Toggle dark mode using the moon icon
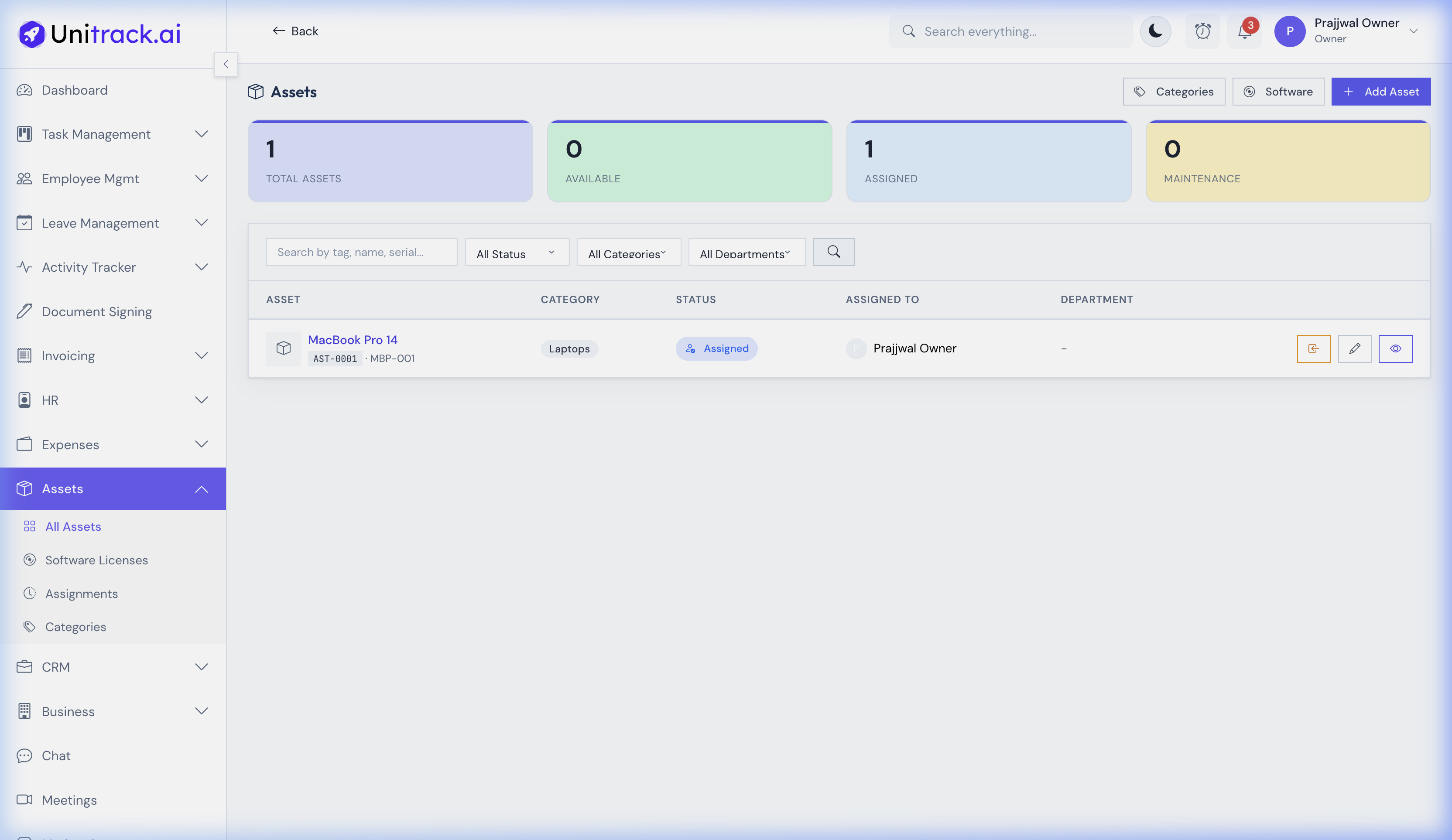Screen dimensions: 1452x840 (1155, 31)
